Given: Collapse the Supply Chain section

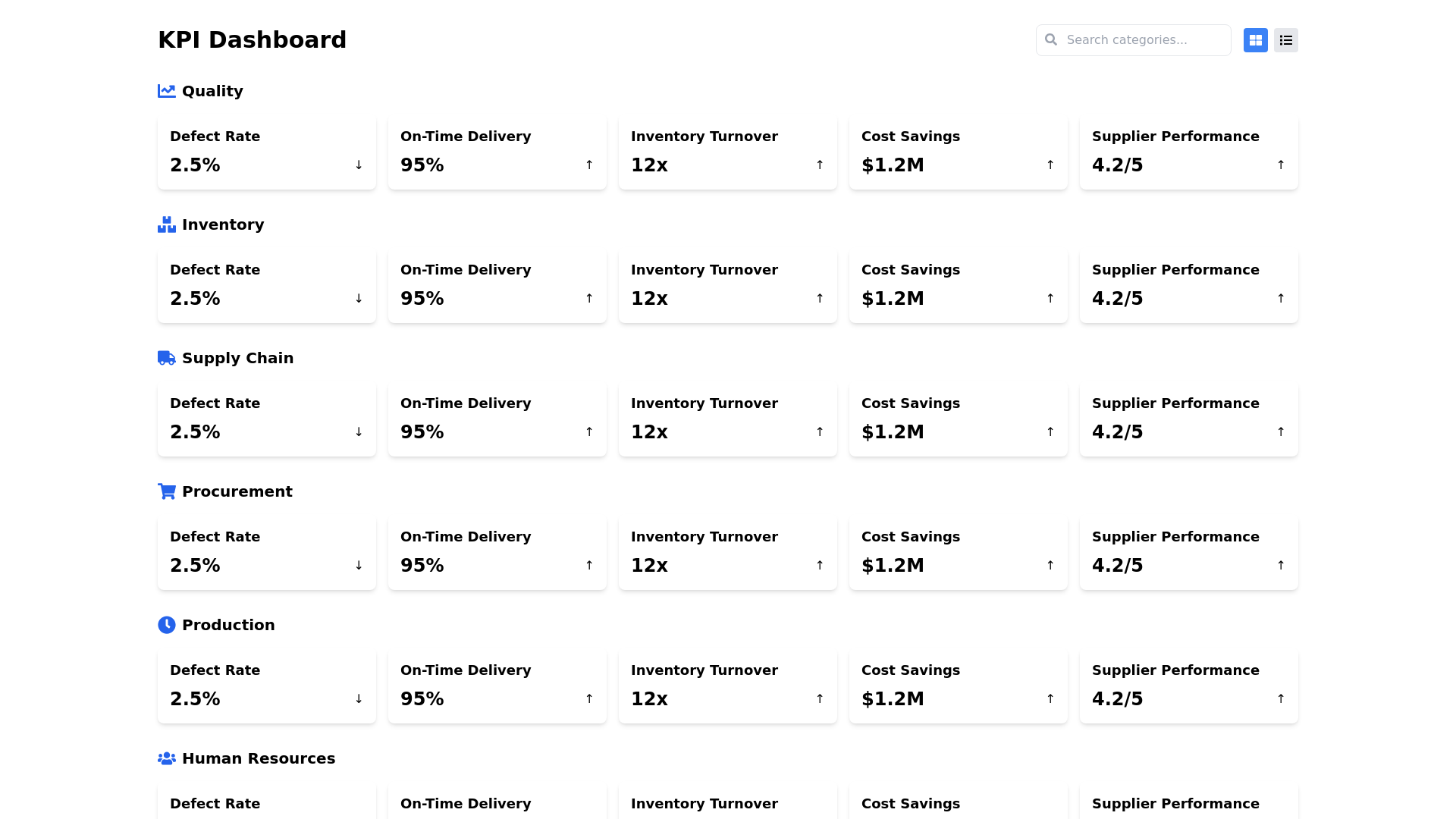Looking at the screenshot, I should click(237, 358).
